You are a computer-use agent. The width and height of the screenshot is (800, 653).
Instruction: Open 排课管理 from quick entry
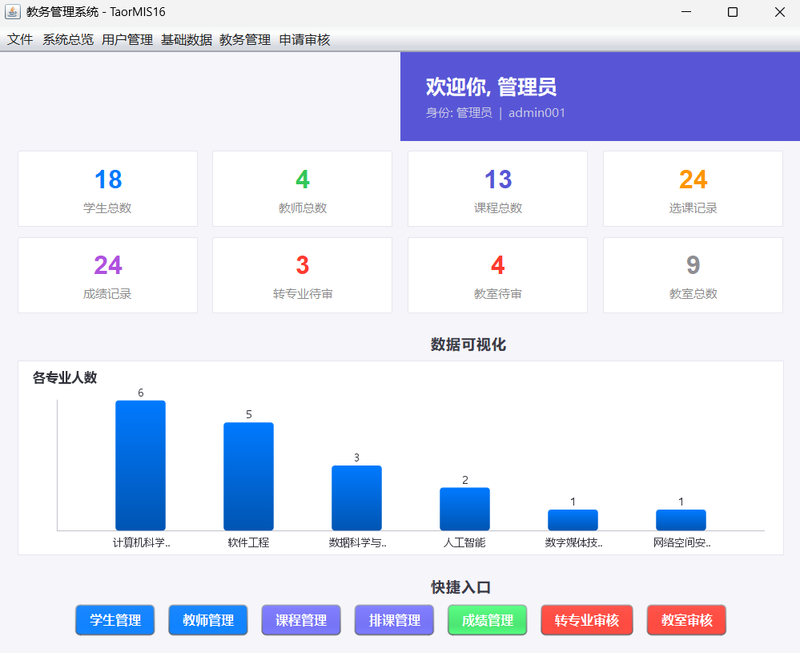click(394, 620)
